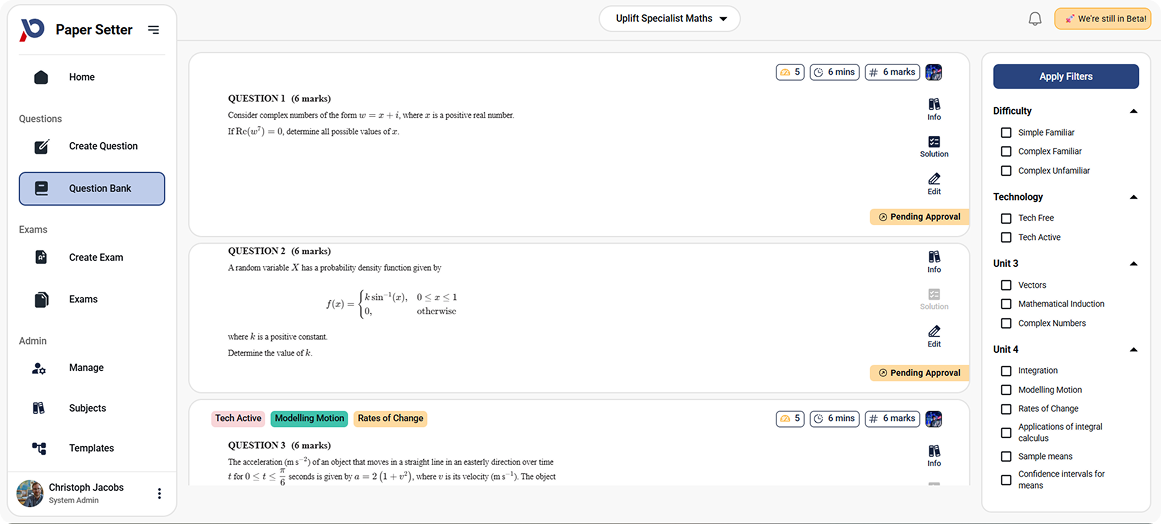Click the Modelling Motion tag on Question 3
This screenshot has height=524, width=1161.
[309, 419]
